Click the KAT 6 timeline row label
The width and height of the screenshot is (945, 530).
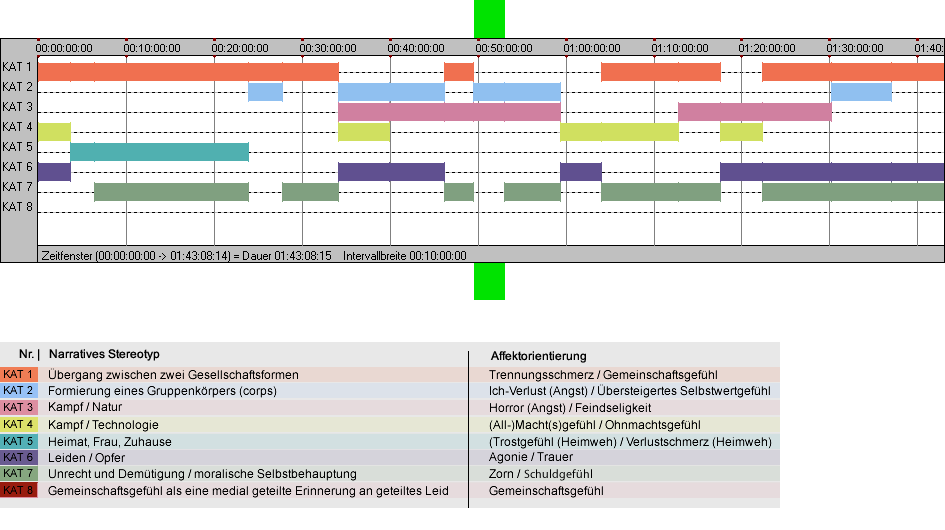point(17,166)
